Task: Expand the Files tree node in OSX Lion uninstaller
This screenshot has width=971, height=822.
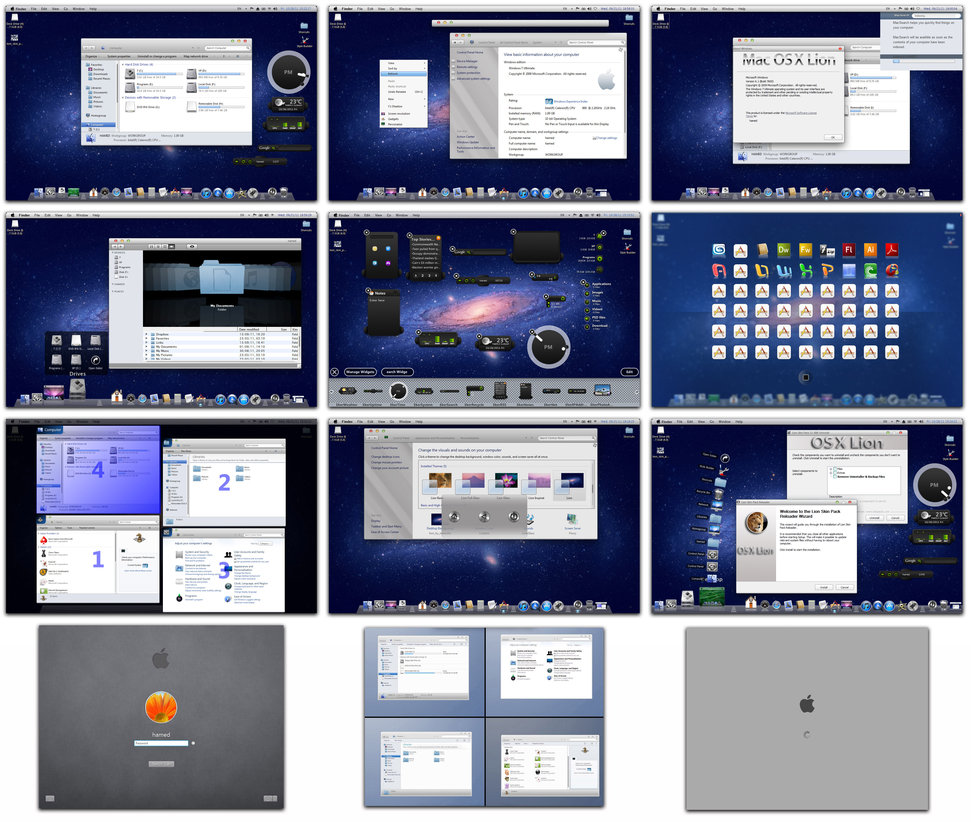Action: [x=831, y=469]
